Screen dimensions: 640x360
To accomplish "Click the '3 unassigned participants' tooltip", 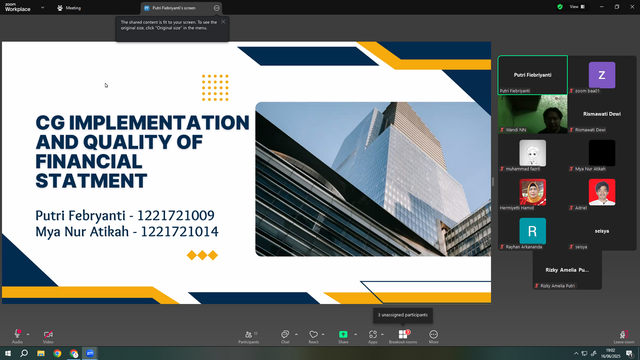I will [x=403, y=315].
